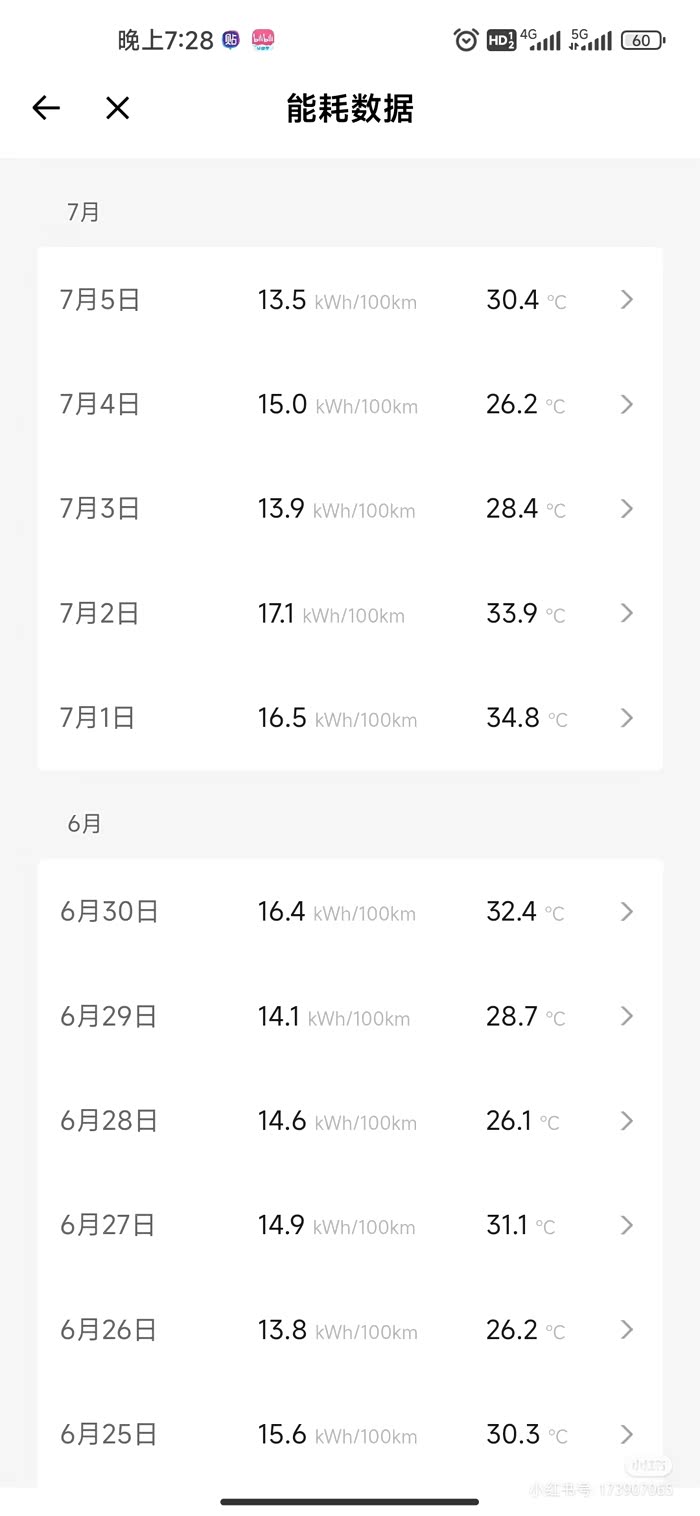Tap the 13.8 kWh/100km value on 6月26日
Screen dimensions: 700x1516
click(x=337, y=1330)
